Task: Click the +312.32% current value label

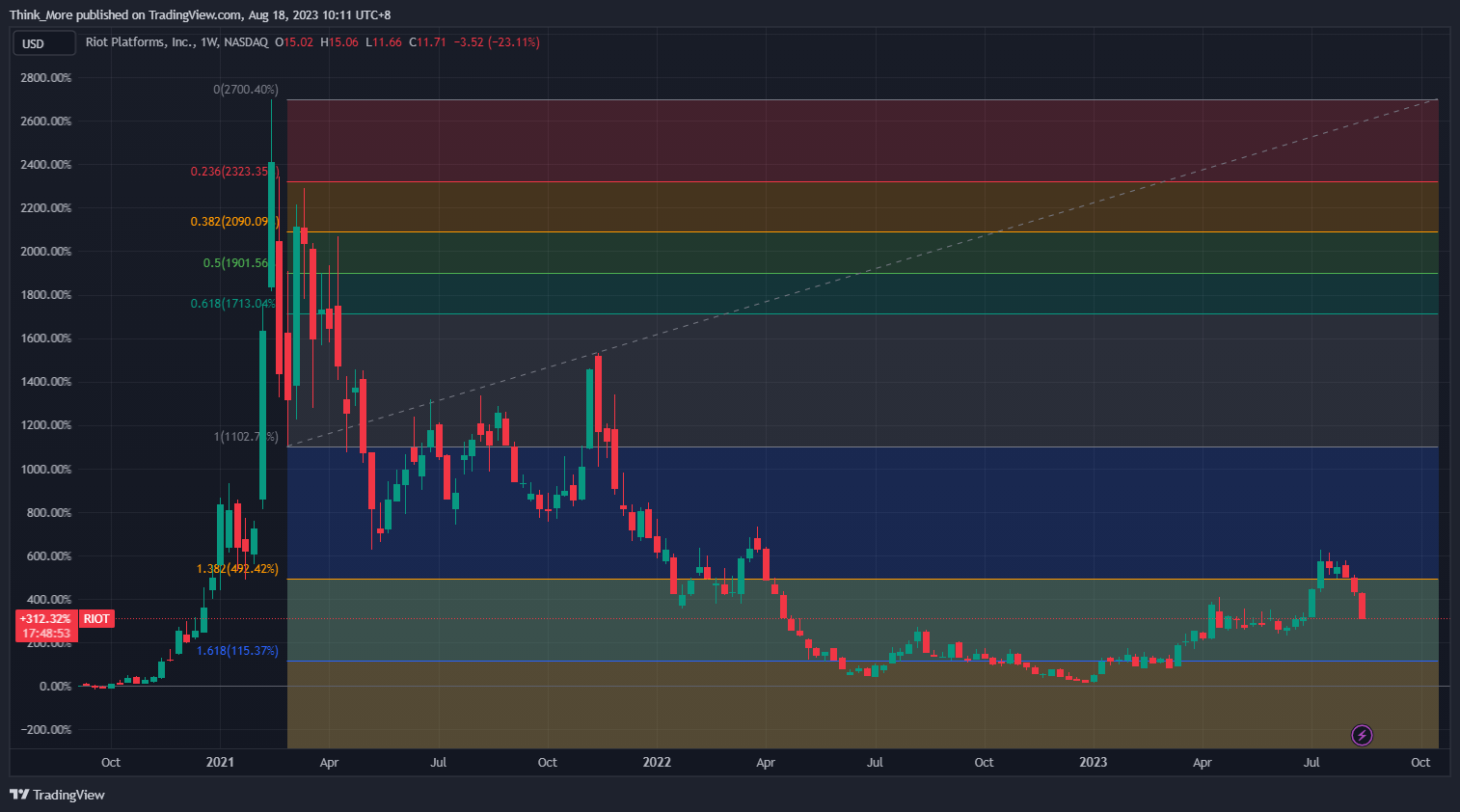Action: coord(45,619)
